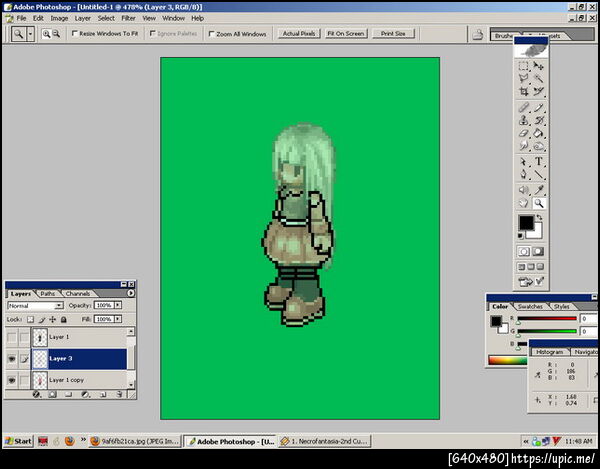Select the Blur tool
The height and width of the screenshot is (469, 600).
(523, 146)
